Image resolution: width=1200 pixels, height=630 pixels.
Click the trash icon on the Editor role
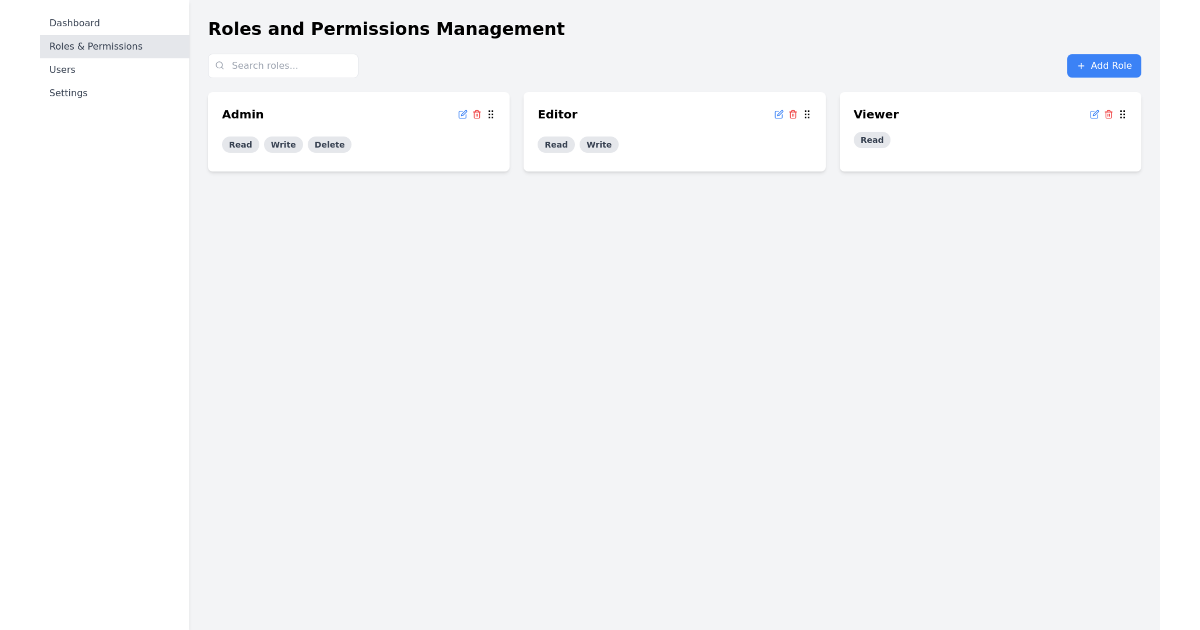coord(793,114)
